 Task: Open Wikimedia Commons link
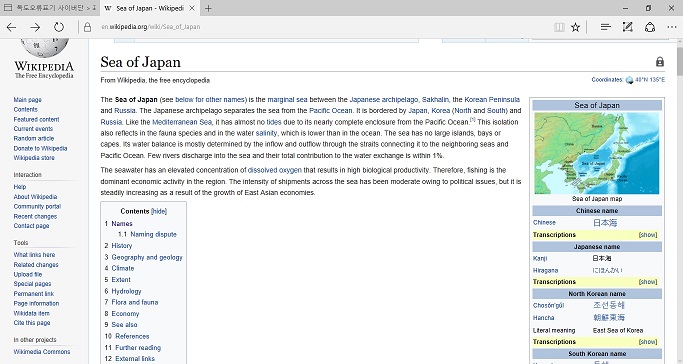(x=41, y=352)
